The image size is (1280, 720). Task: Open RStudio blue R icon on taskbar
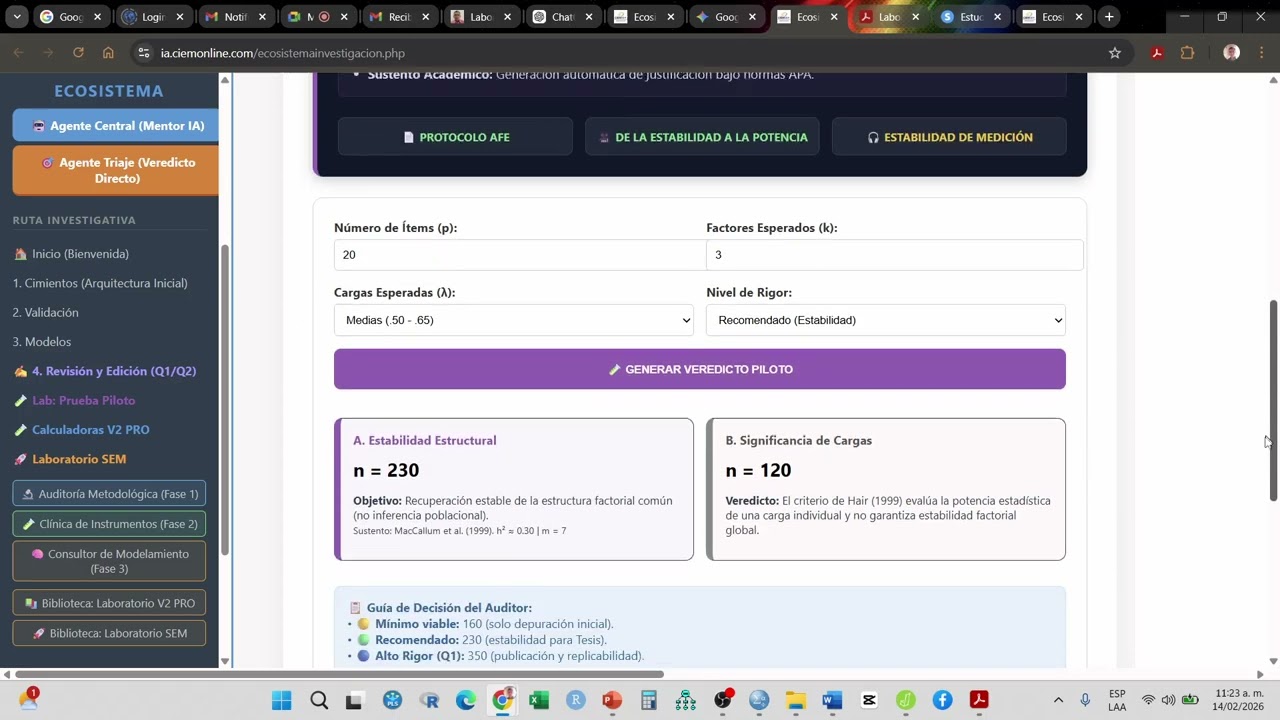click(576, 700)
